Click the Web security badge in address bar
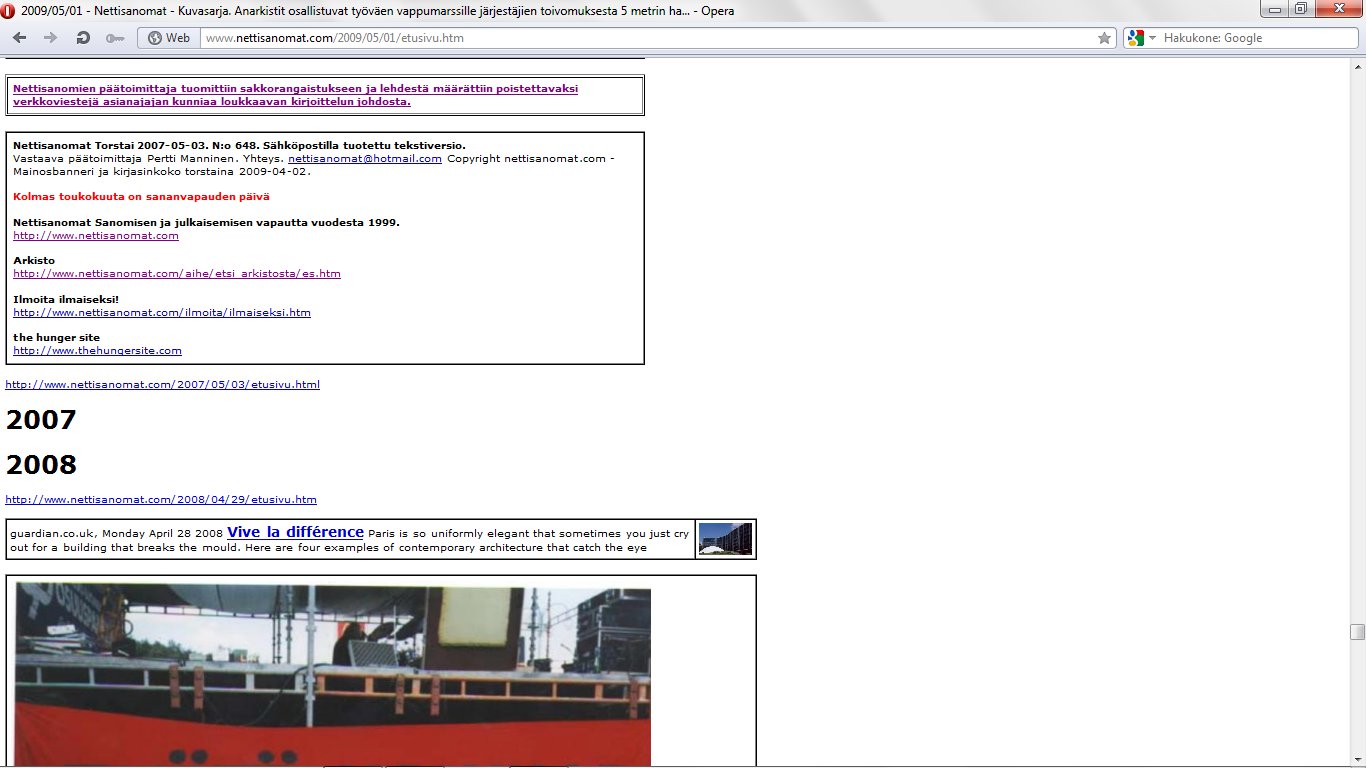The height and width of the screenshot is (768, 1366). (x=168, y=38)
